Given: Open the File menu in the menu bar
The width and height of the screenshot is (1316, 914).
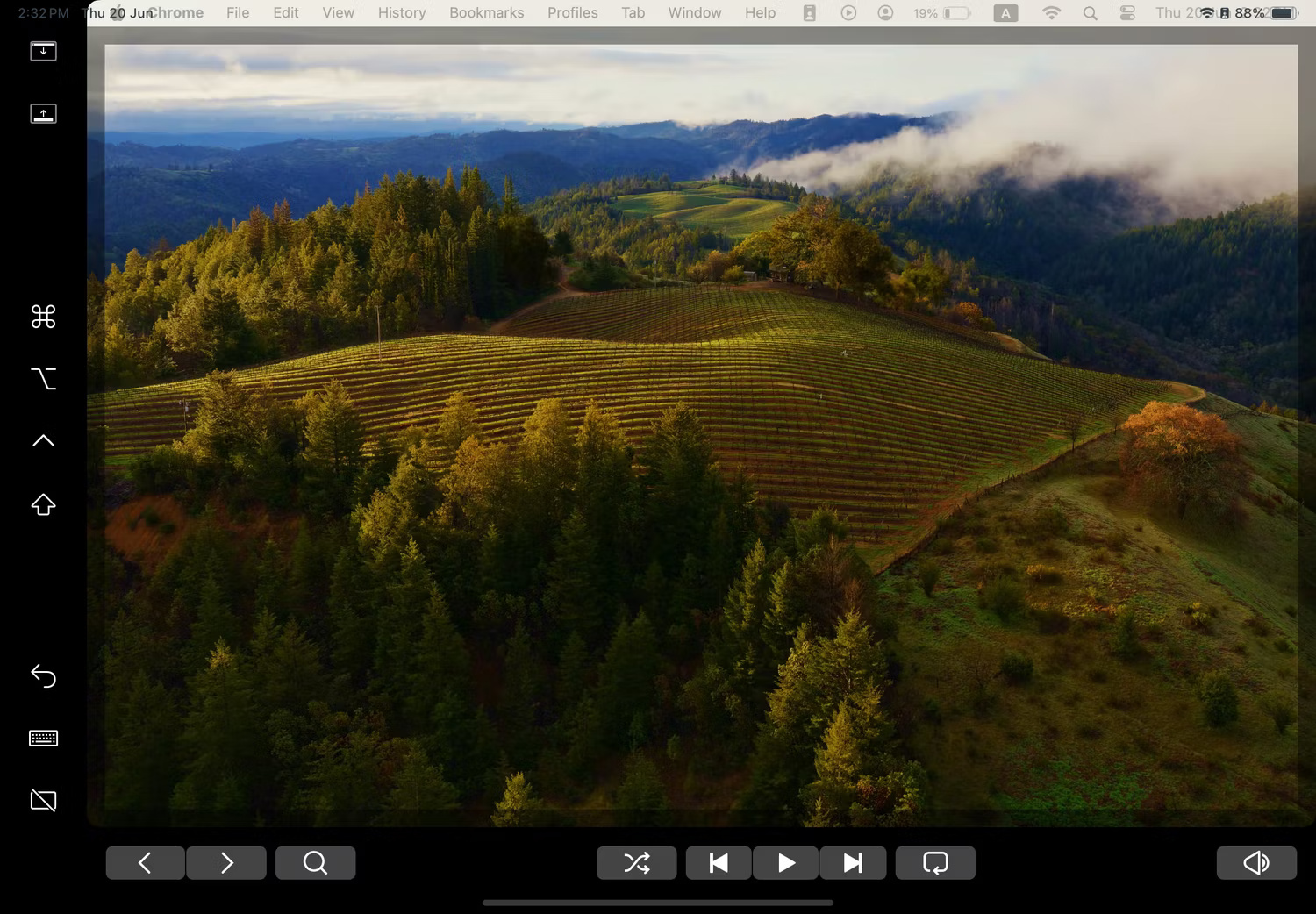Looking at the screenshot, I should 237,12.
